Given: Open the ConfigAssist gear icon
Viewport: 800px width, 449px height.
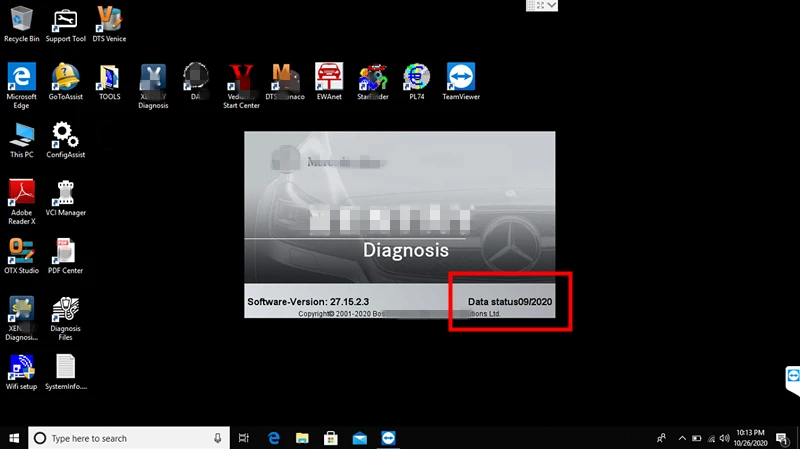Looking at the screenshot, I should tap(65, 139).
